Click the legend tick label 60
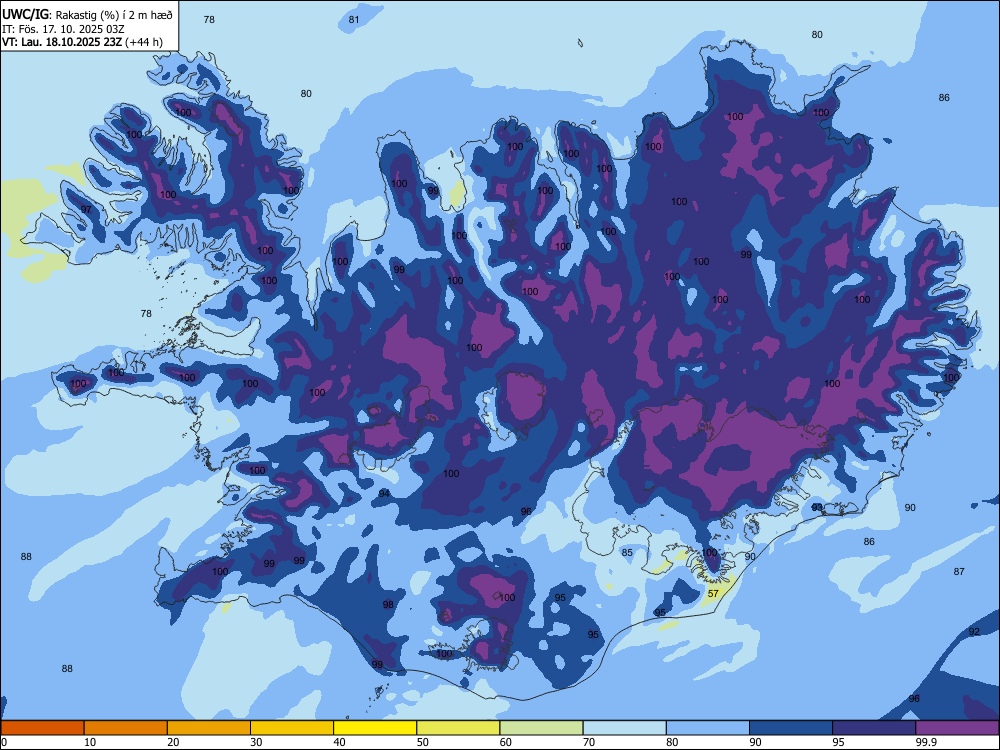Viewport: 1000px width, 750px height. (x=506, y=742)
